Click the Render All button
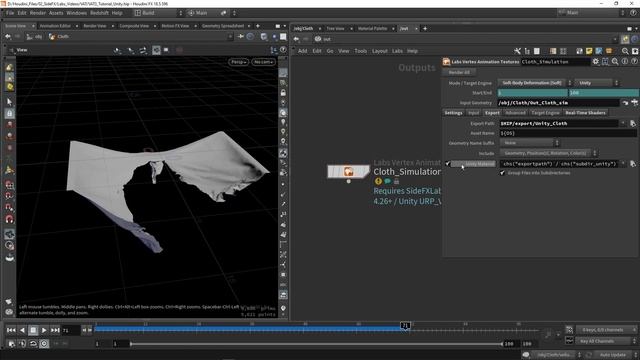 point(459,72)
